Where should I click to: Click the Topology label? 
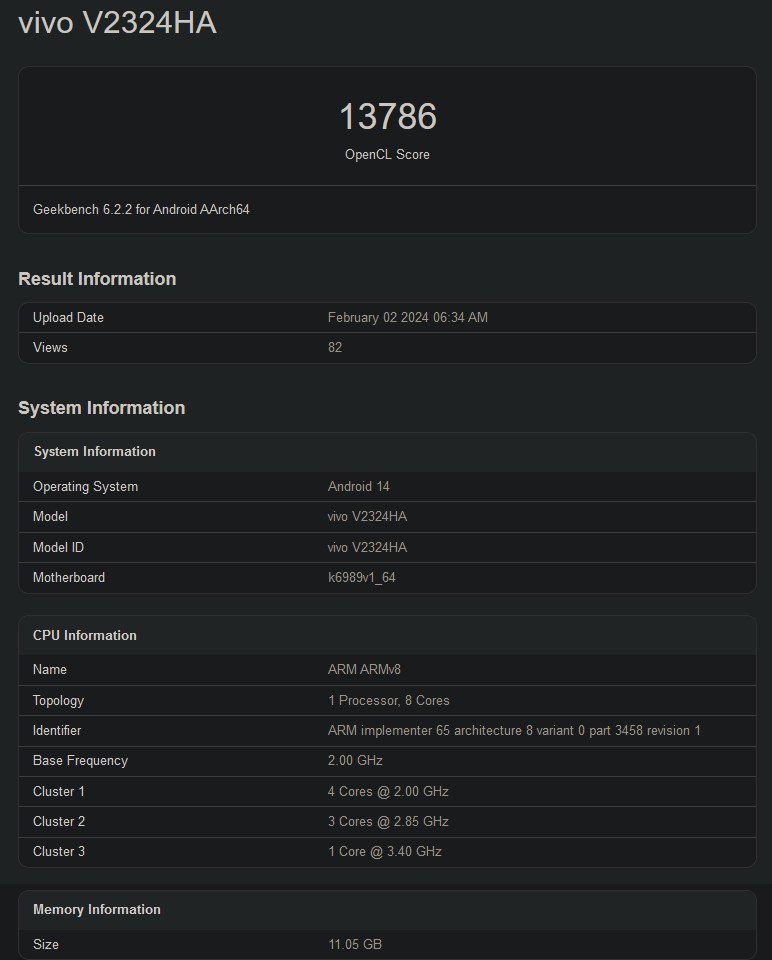tap(58, 700)
